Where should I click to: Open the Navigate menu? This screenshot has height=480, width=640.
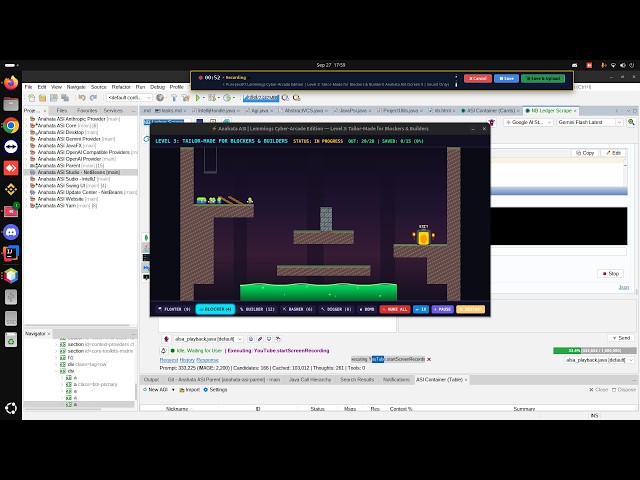(x=76, y=87)
